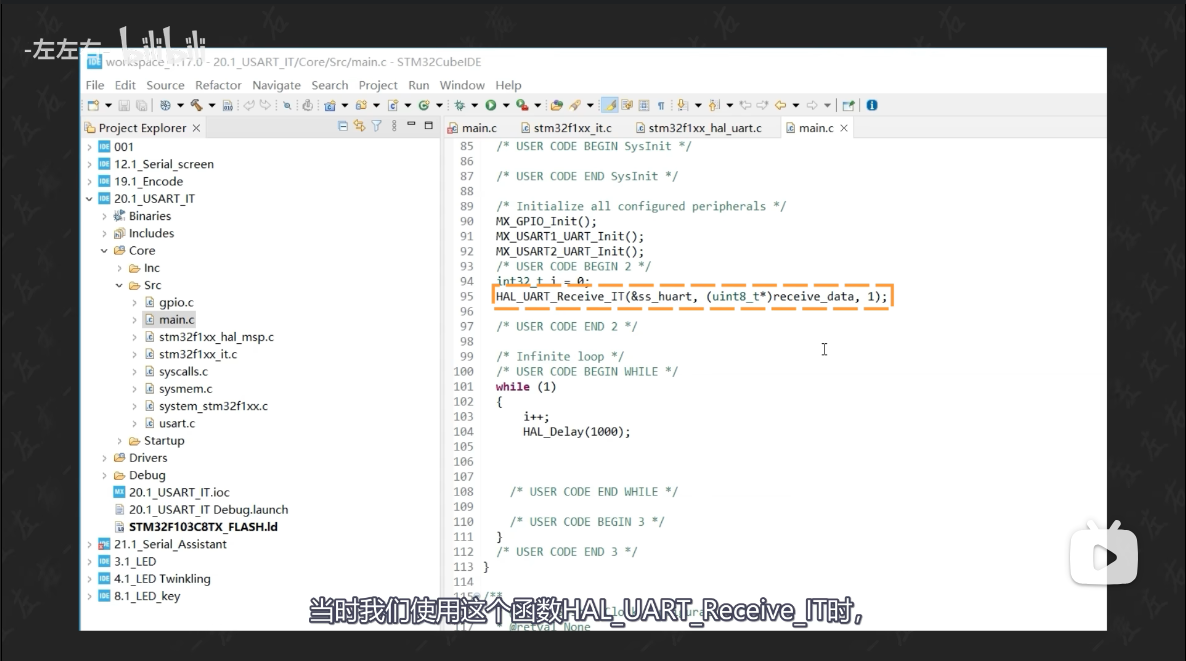This screenshot has height=661, width=1186.
Task: Start debugging with the green bug icon
Action: point(459,105)
